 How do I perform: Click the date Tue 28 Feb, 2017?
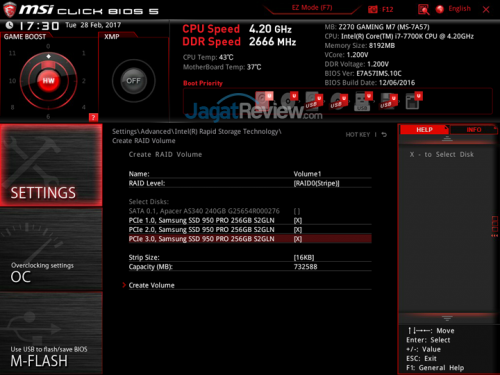[93, 25]
